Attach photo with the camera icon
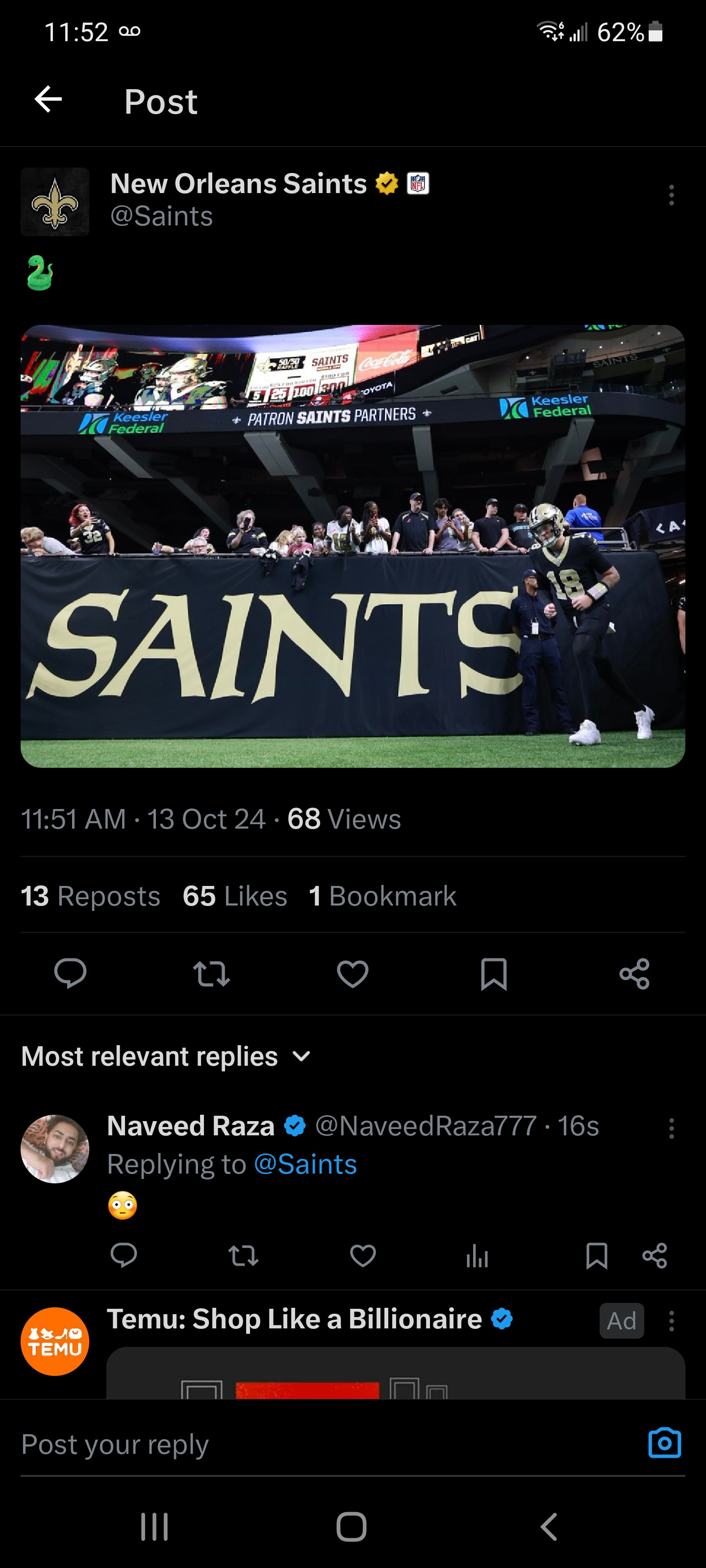The width and height of the screenshot is (706, 1568). tap(664, 1443)
